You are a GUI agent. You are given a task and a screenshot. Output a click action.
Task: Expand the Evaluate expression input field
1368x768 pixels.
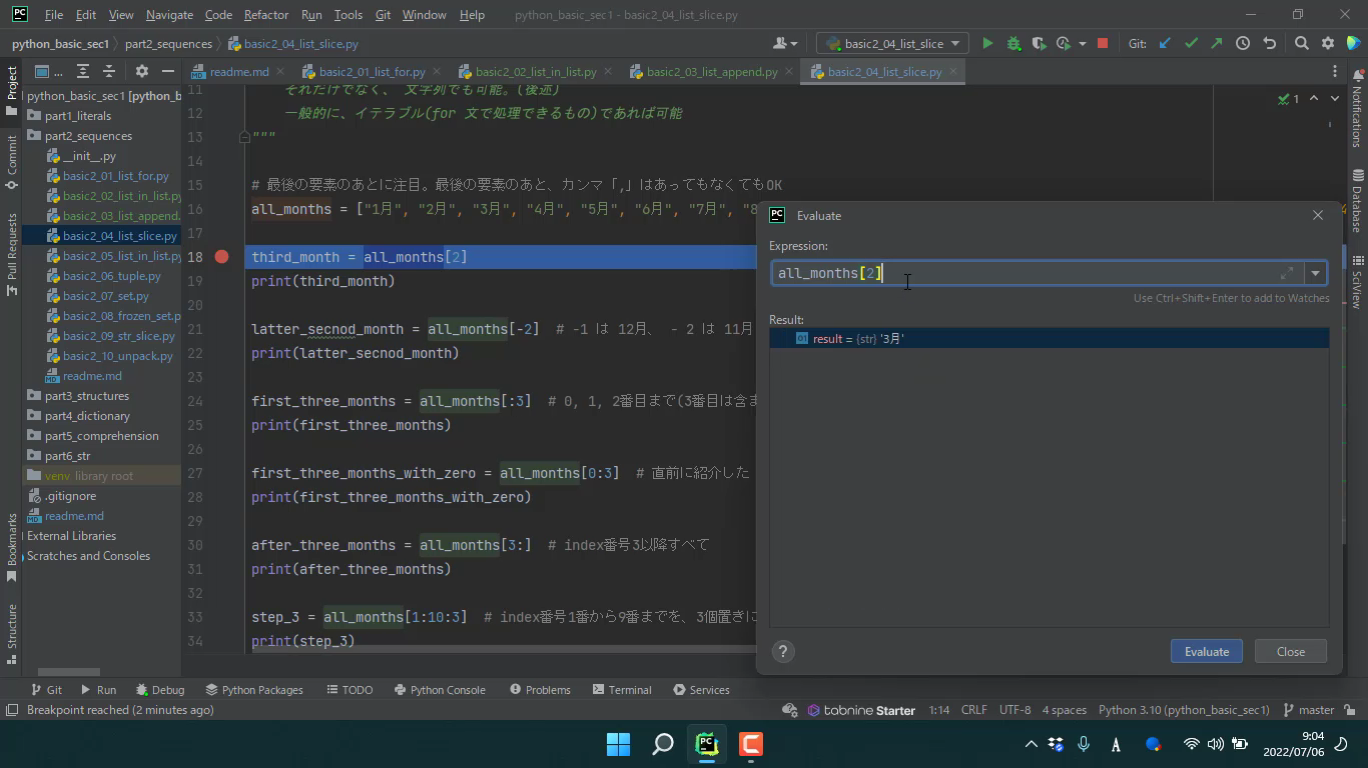1287,273
